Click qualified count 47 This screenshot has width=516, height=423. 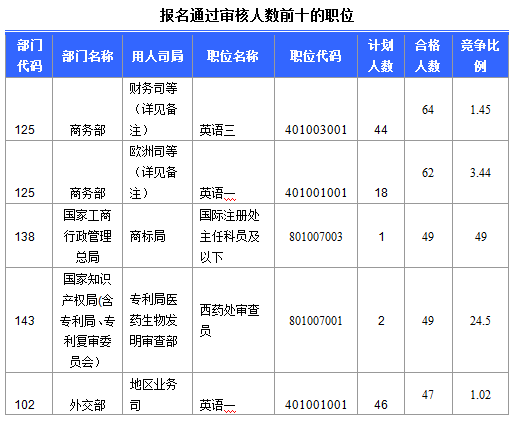click(428, 395)
